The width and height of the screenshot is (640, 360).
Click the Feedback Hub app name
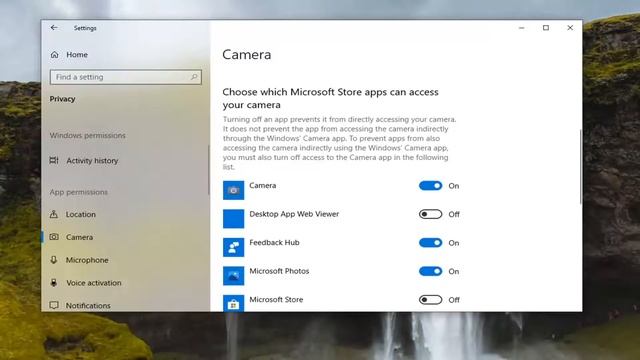pyautogui.click(x=274, y=242)
